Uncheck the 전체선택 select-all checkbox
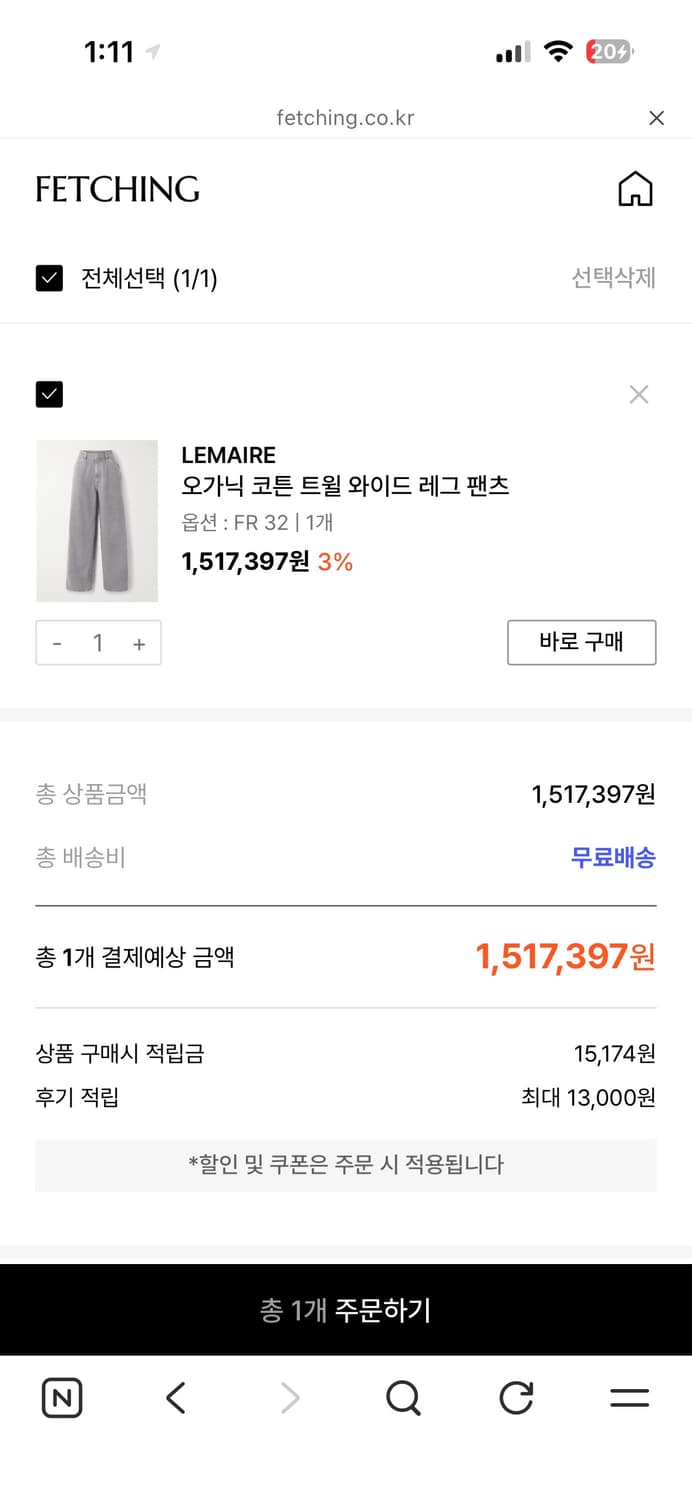Viewport: 692px width, 1500px height. [48, 280]
